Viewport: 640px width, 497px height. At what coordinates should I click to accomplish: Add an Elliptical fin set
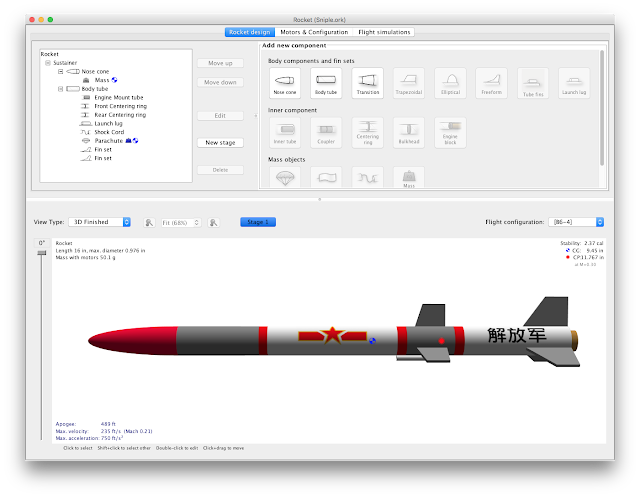point(450,83)
